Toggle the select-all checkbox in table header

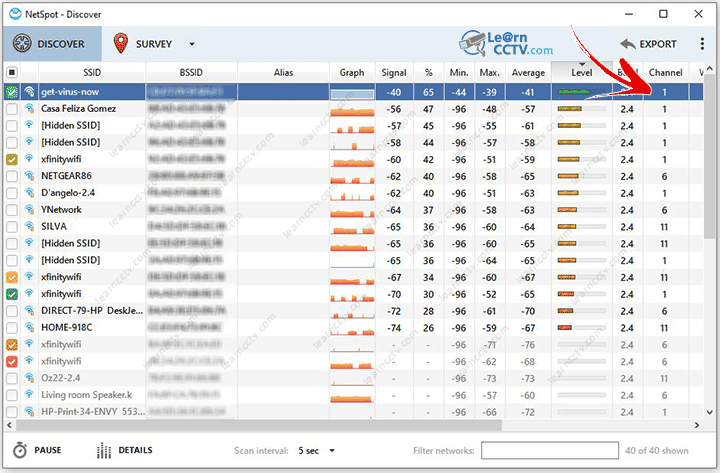click(11, 73)
